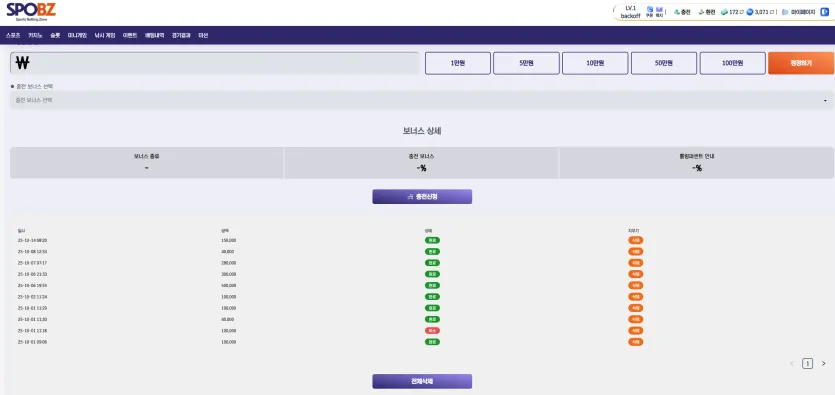Click the 환전 exchange link in header
The height and width of the screenshot is (395, 835).
[707, 12]
